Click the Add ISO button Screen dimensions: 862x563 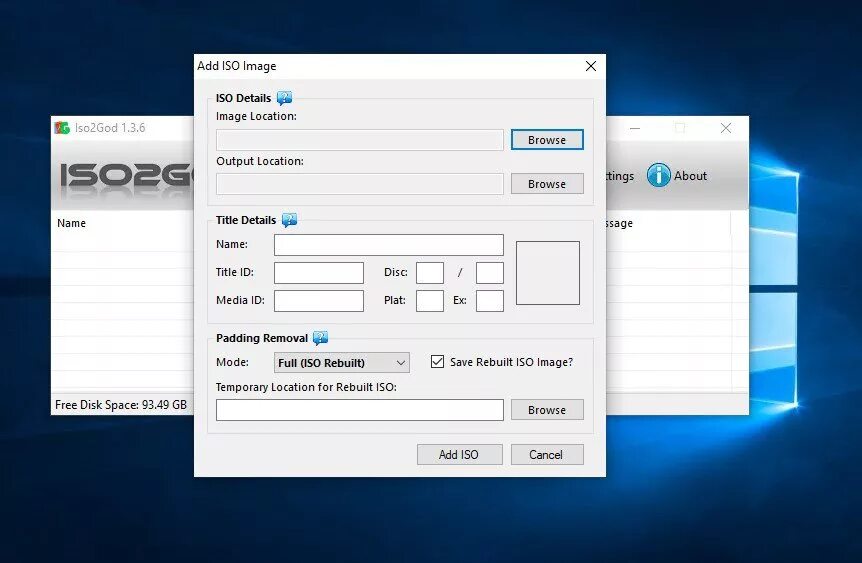pyautogui.click(x=460, y=455)
